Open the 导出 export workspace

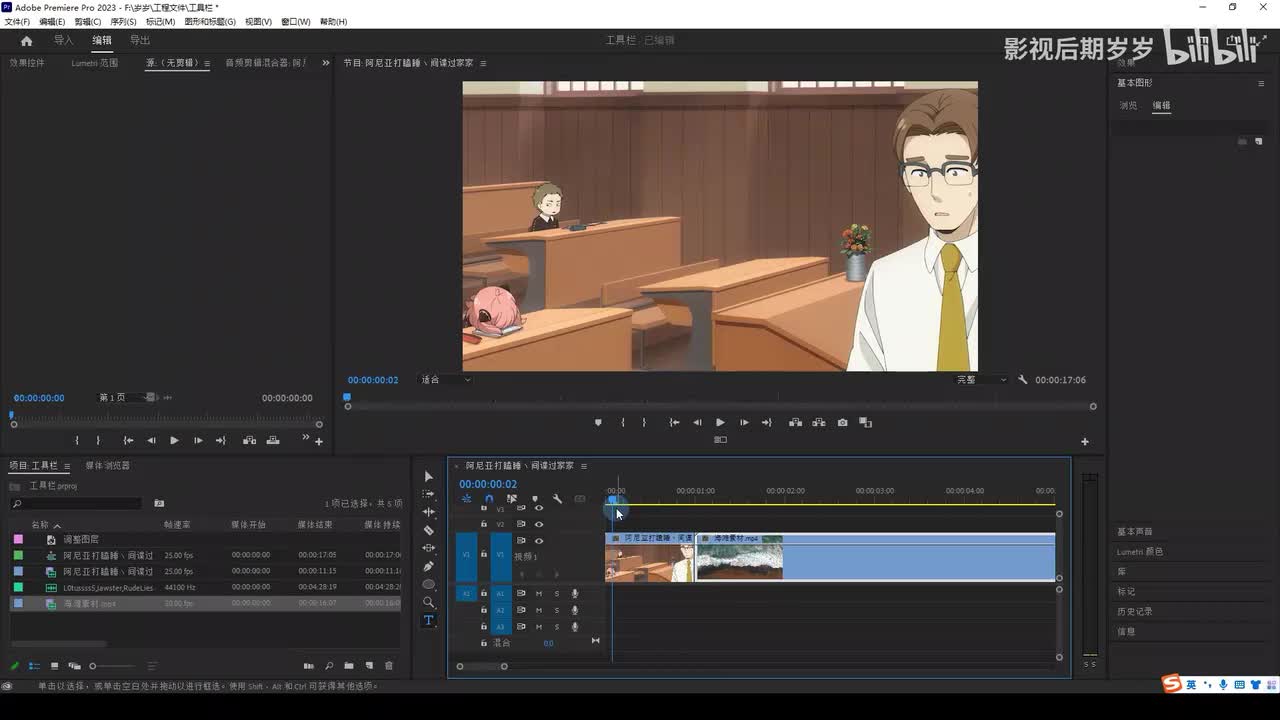(x=140, y=40)
